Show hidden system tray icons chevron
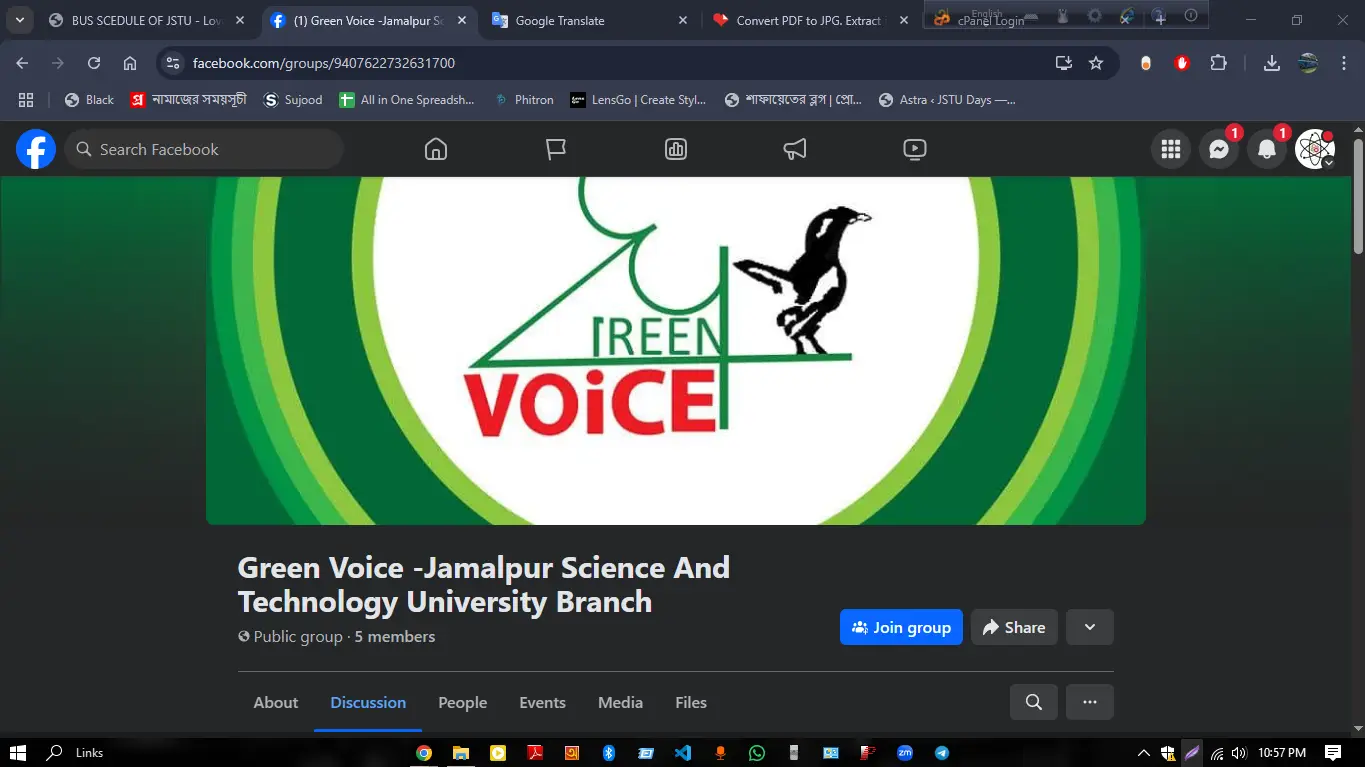1365x767 pixels. click(1144, 753)
